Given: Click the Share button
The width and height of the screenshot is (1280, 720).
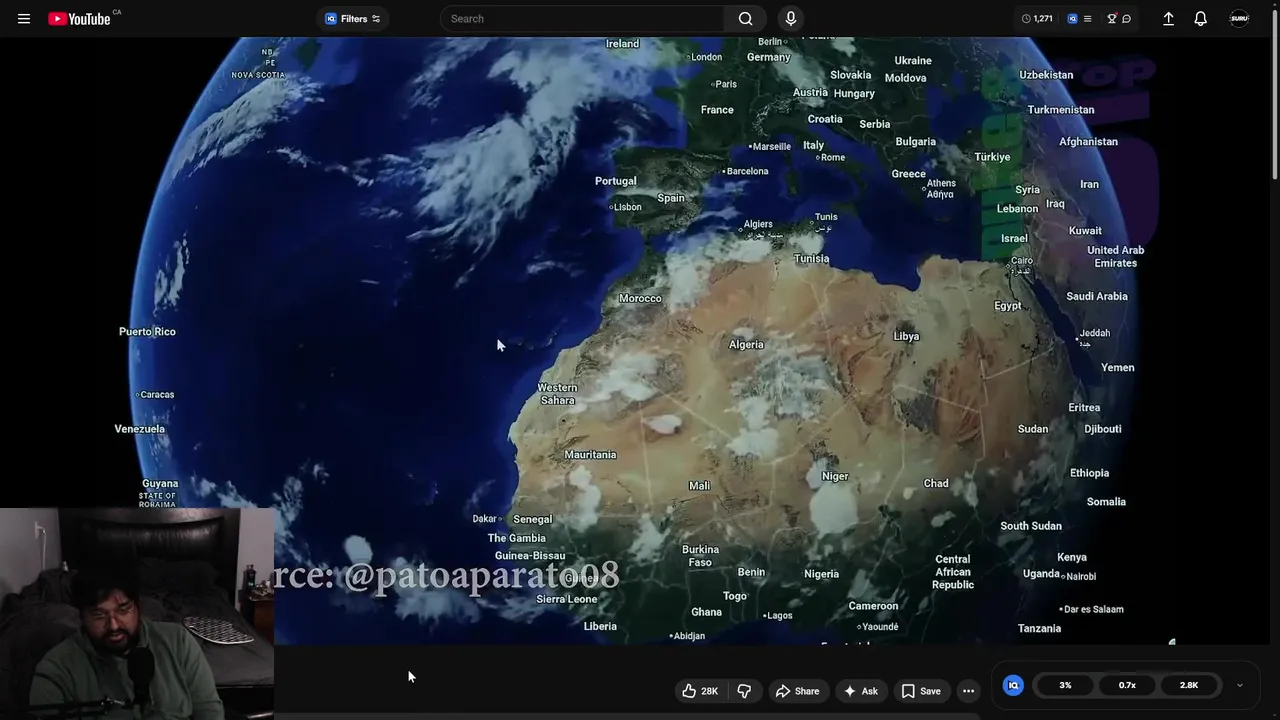Looking at the screenshot, I should point(797,691).
